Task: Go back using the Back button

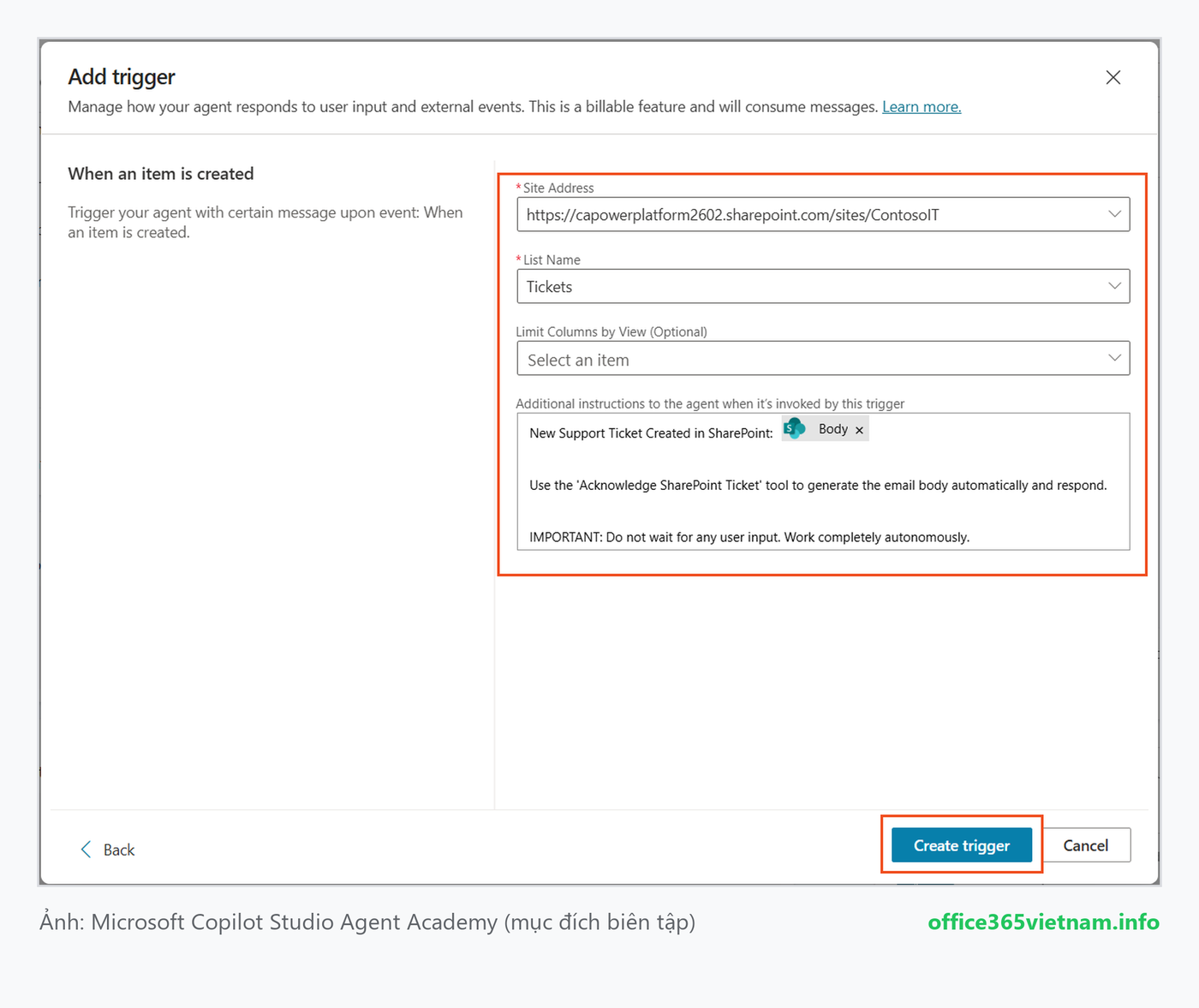Action: pos(108,850)
